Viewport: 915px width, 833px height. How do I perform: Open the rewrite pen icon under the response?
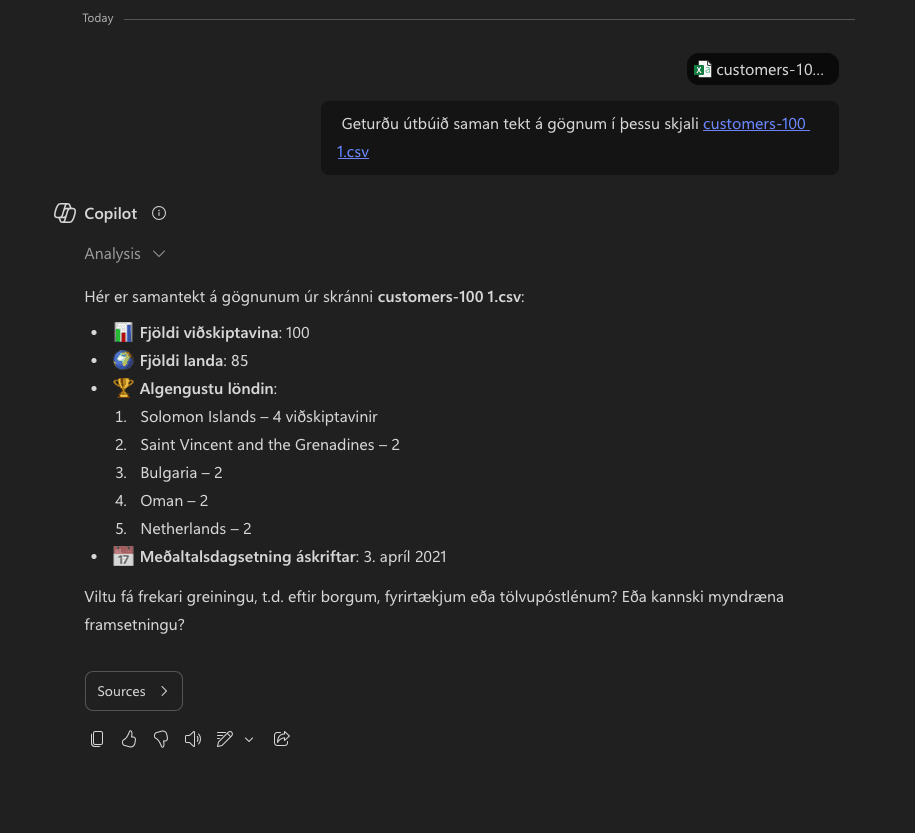(224, 738)
